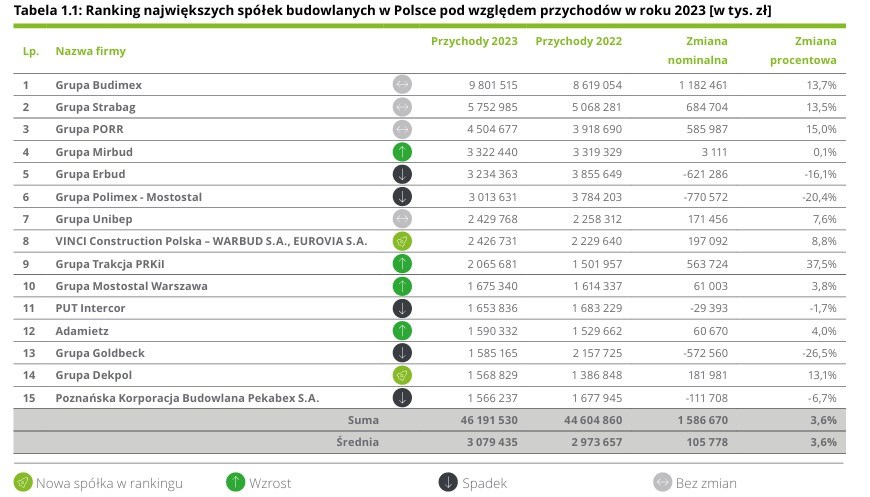The width and height of the screenshot is (870, 497).
Task: Select the company name Grupa Dekpol
Action: 93,376
